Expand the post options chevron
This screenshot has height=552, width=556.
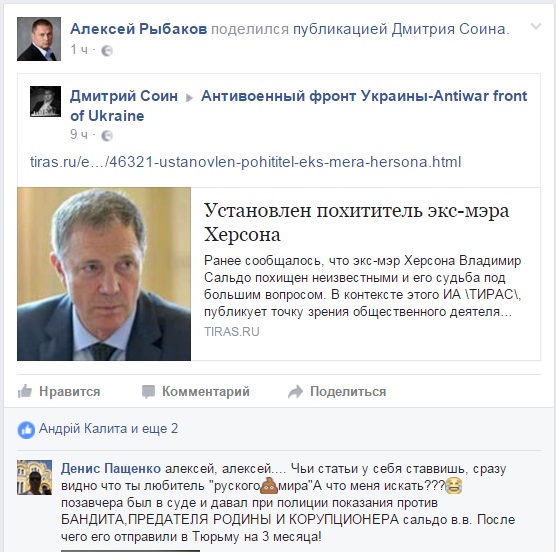click(536, 26)
